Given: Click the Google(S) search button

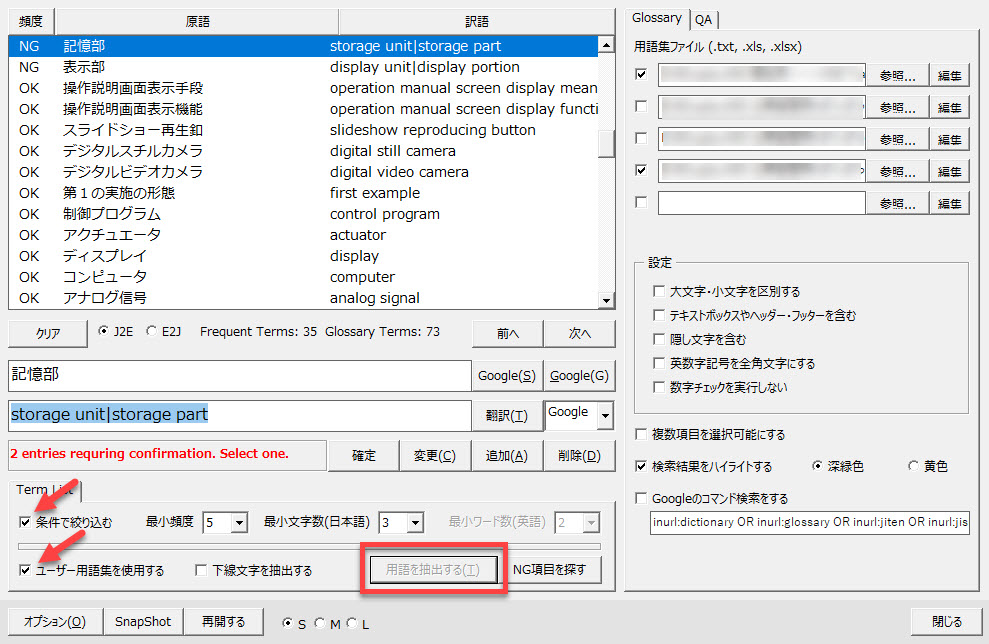Looking at the screenshot, I should coord(507,376).
